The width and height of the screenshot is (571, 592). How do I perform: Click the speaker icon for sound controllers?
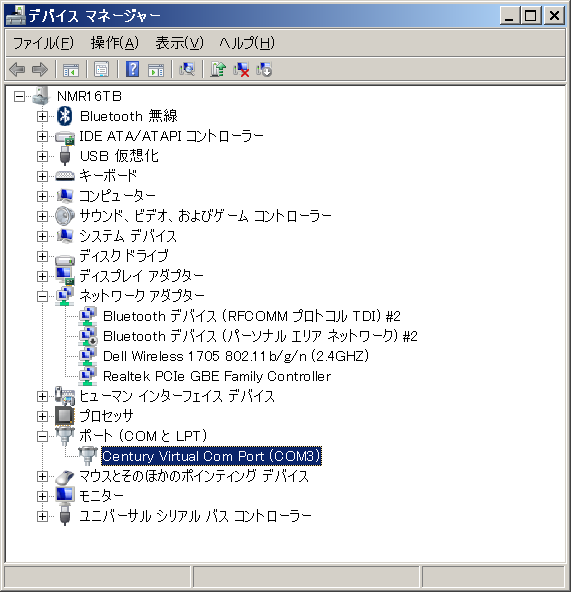coord(65,216)
